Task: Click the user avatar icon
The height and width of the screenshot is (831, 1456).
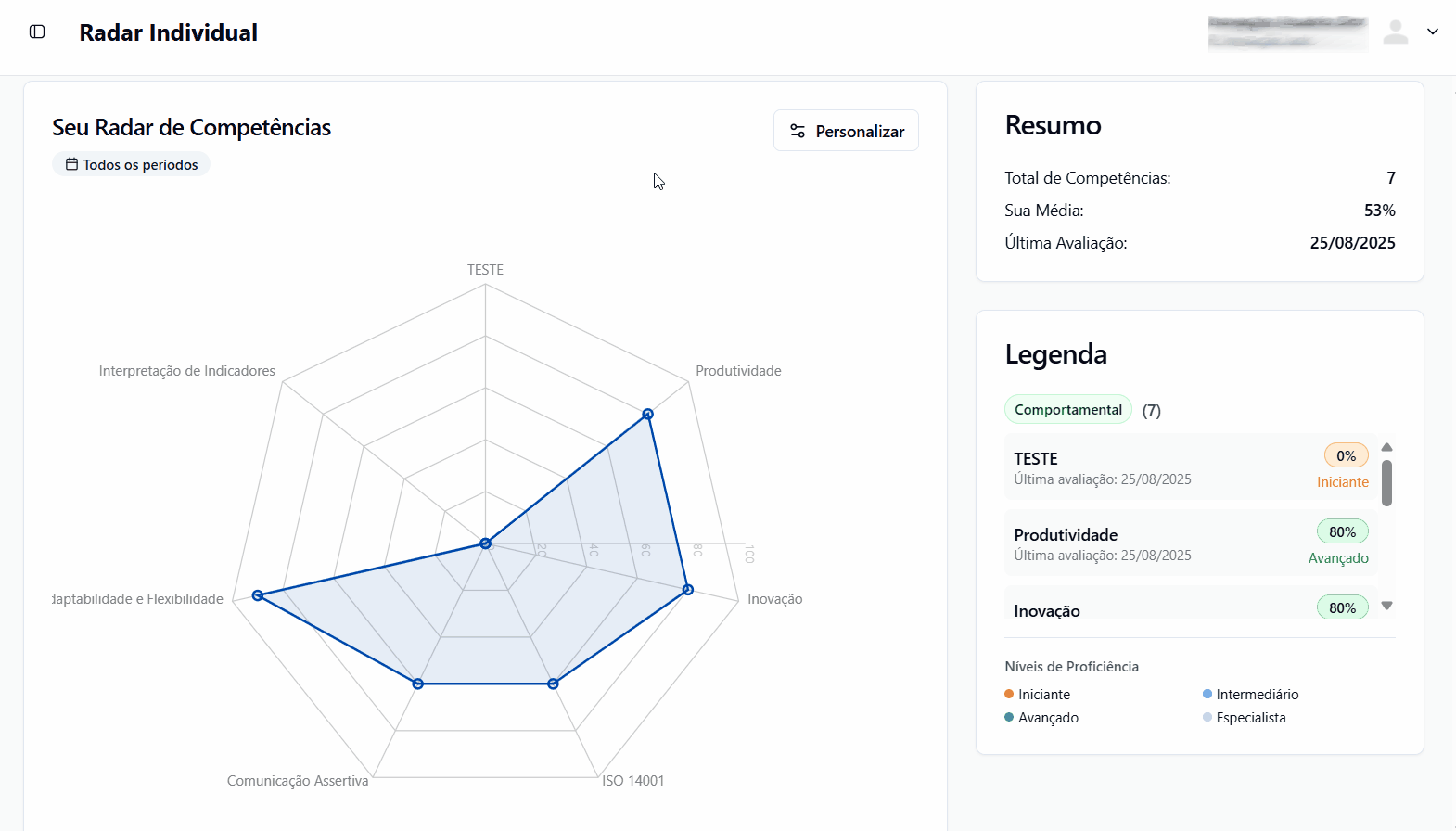Action: [1395, 32]
